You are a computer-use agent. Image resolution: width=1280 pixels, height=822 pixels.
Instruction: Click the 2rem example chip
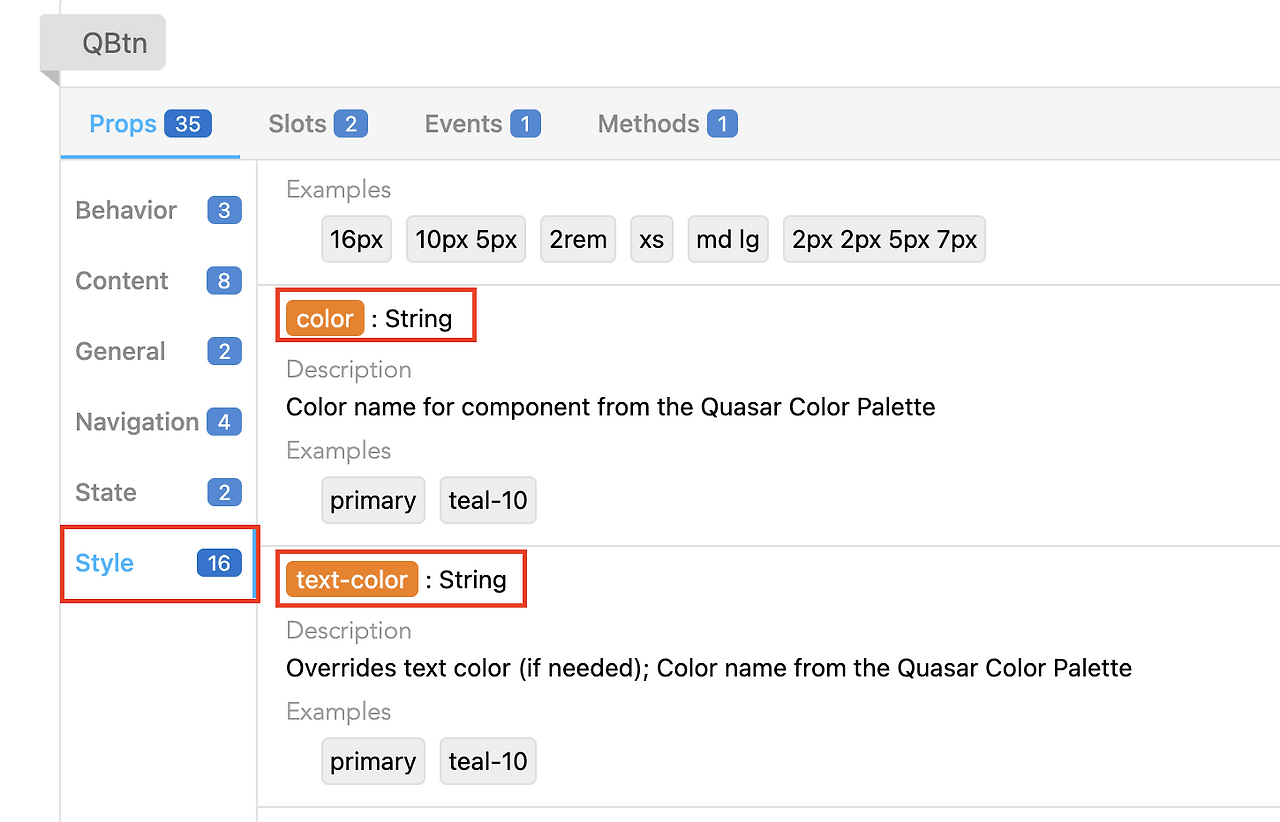(578, 240)
